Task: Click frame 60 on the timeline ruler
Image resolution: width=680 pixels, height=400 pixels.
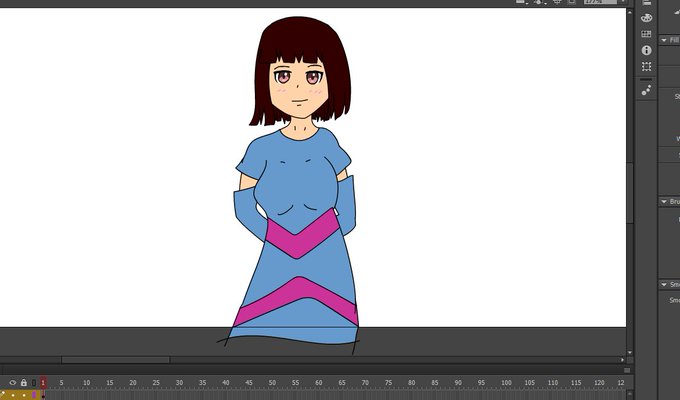Action: [319, 383]
